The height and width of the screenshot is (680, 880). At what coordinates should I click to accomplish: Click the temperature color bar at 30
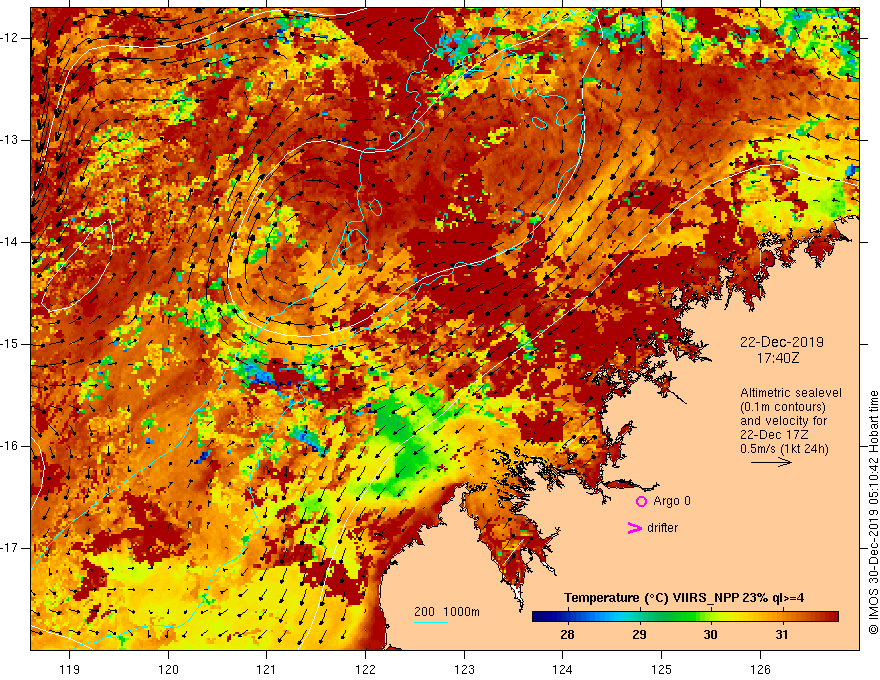[710, 617]
